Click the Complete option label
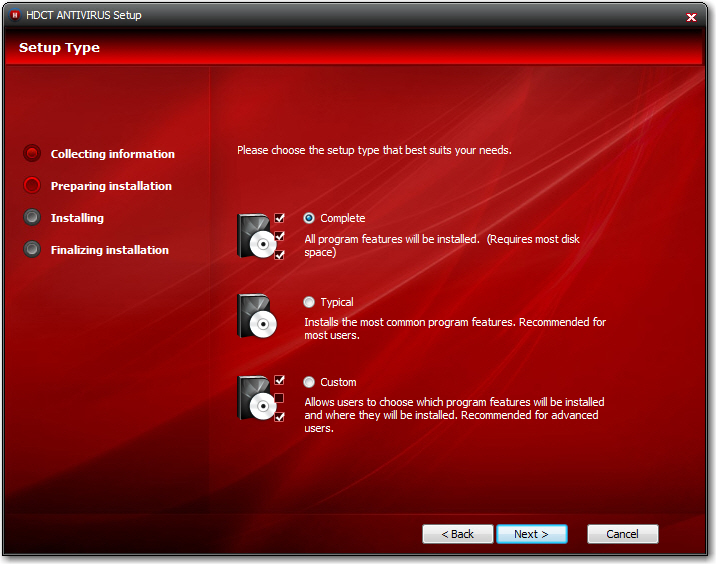The image size is (716, 564). 342,218
